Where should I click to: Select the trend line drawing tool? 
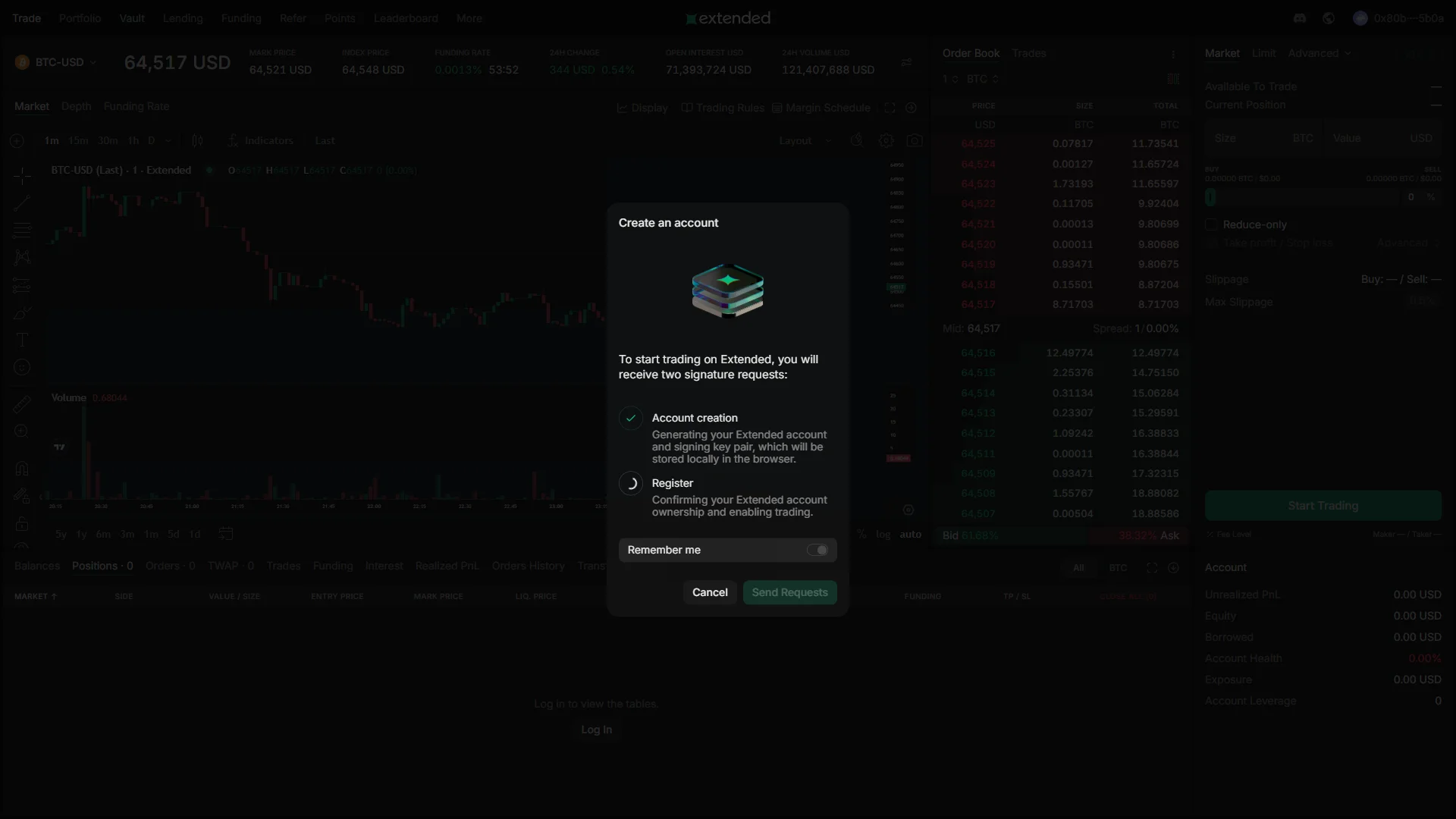click(x=22, y=203)
